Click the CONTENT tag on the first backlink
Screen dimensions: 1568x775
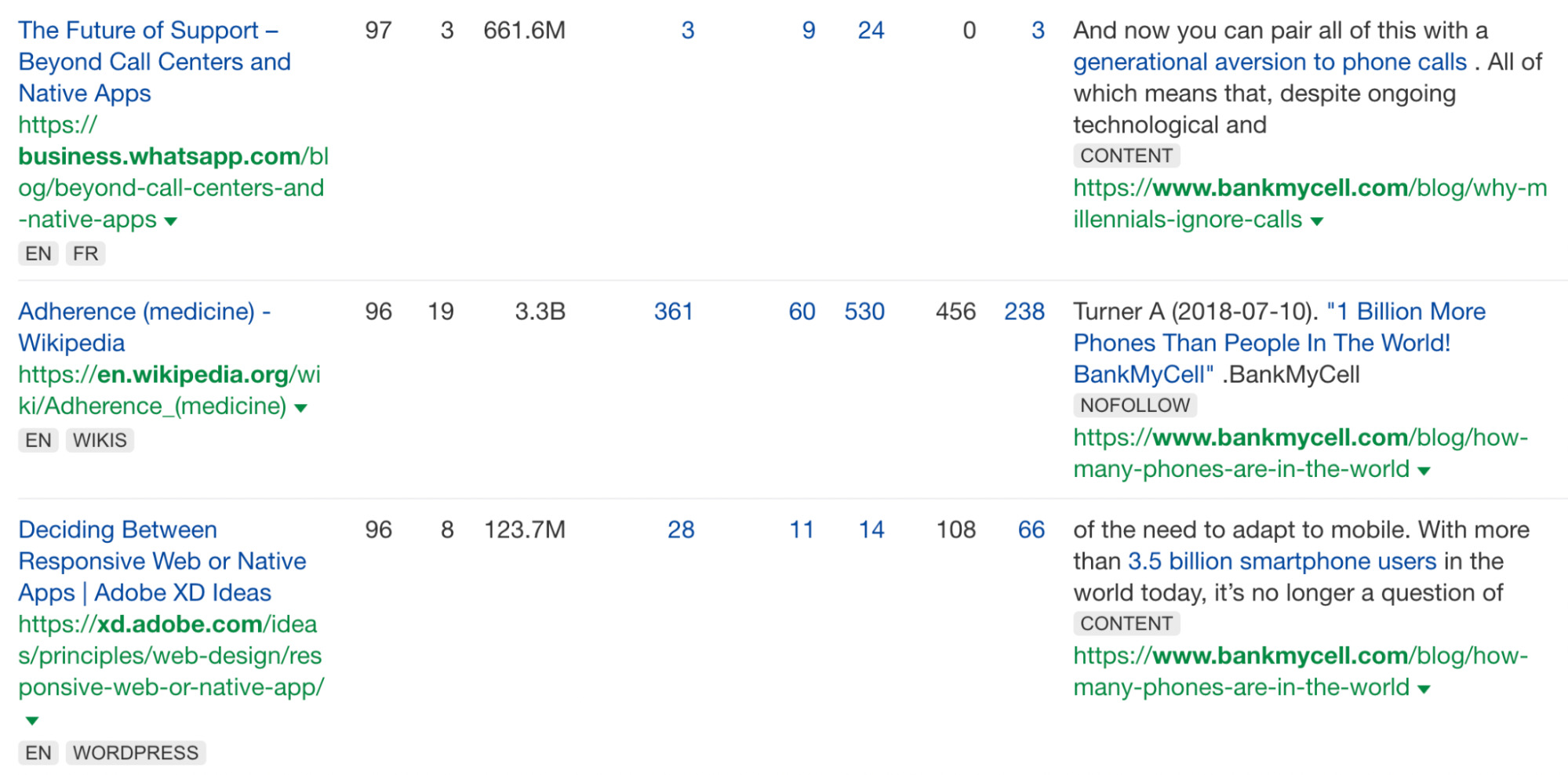pos(1126,155)
